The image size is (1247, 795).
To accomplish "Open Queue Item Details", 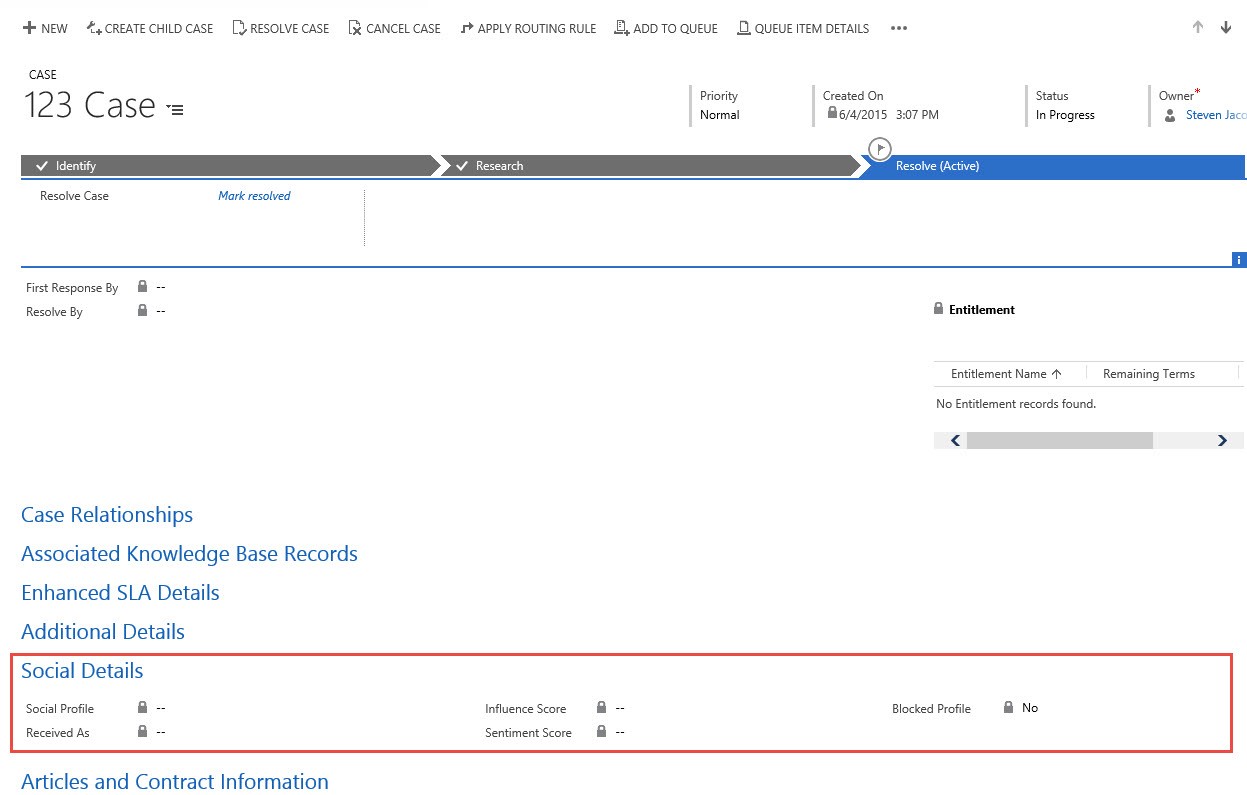I will click(x=803, y=28).
